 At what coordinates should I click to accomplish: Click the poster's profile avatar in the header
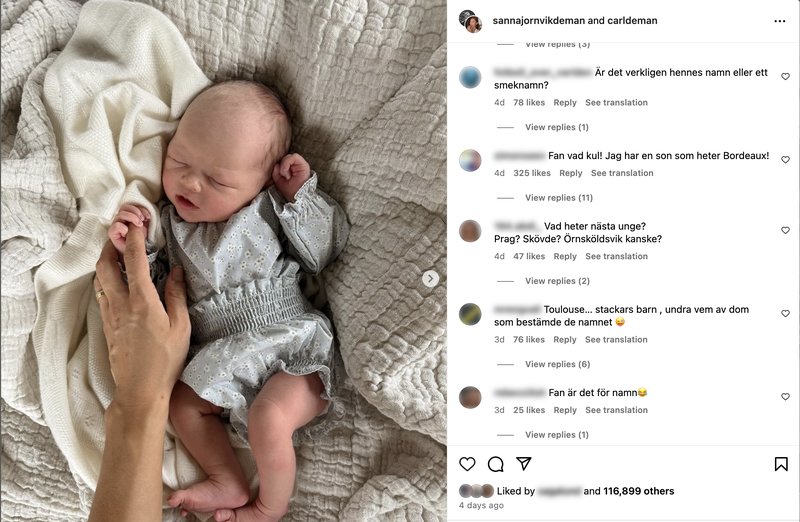click(x=470, y=21)
